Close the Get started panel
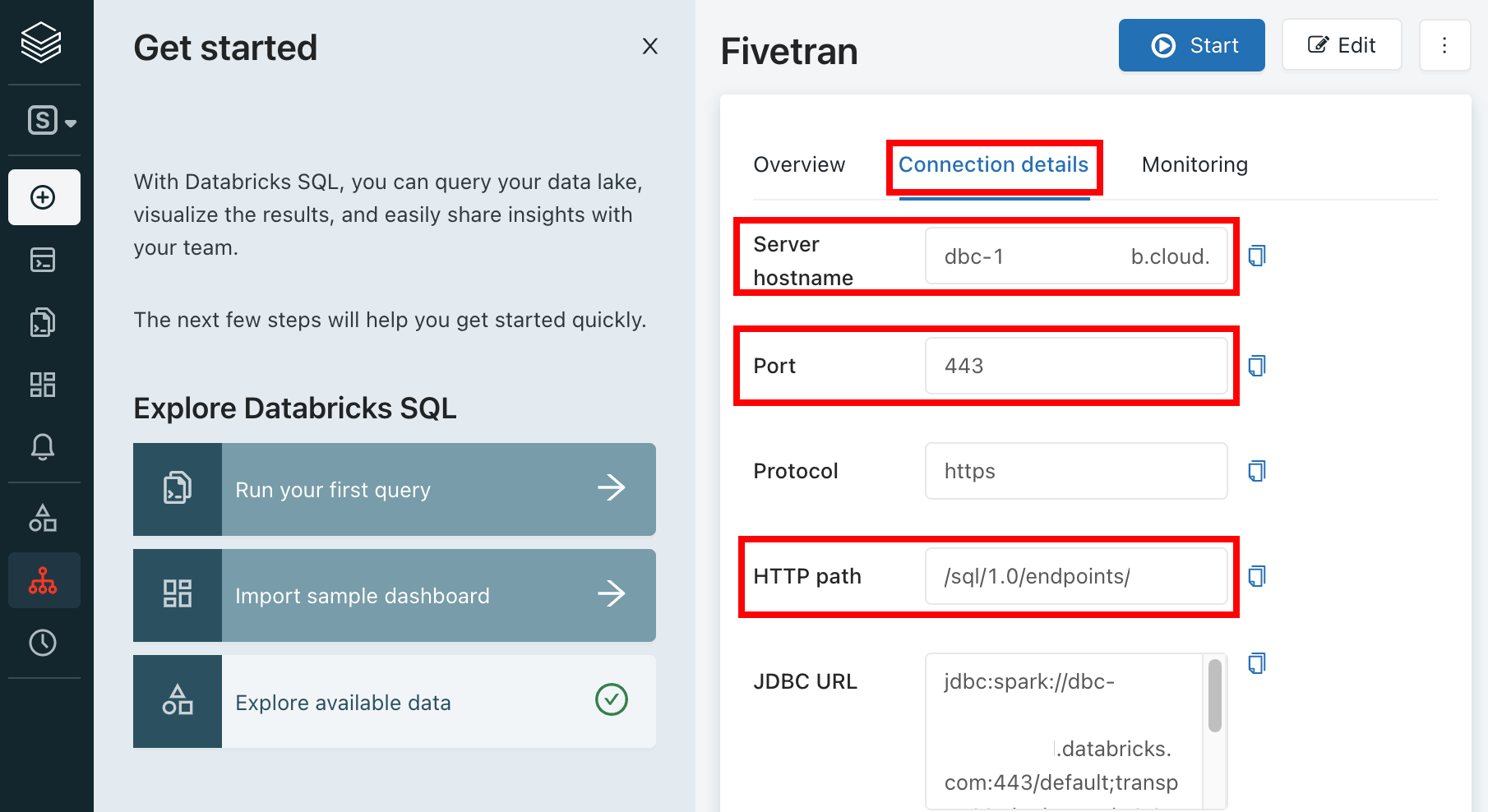Image resolution: width=1488 pixels, height=812 pixels. point(650,46)
